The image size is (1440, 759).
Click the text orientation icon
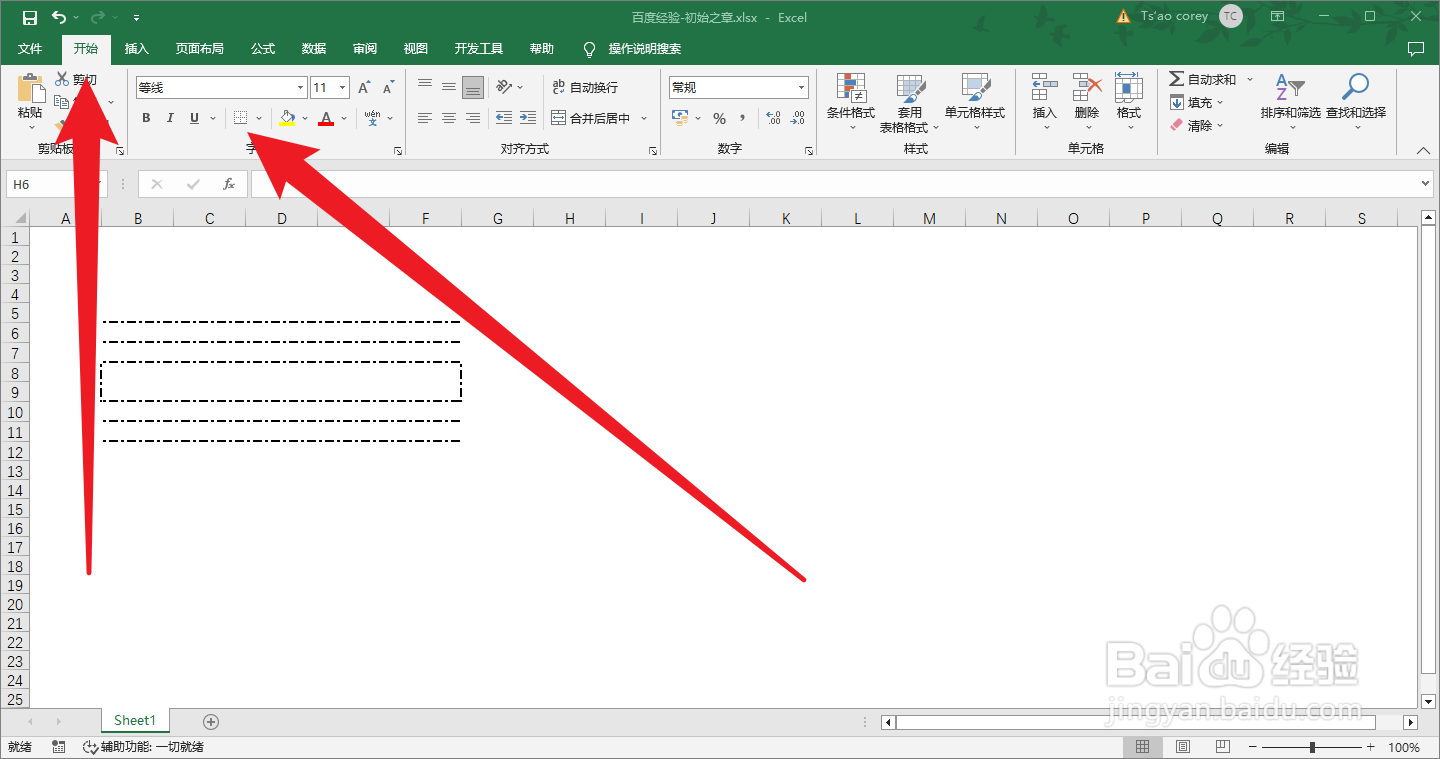click(504, 87)
